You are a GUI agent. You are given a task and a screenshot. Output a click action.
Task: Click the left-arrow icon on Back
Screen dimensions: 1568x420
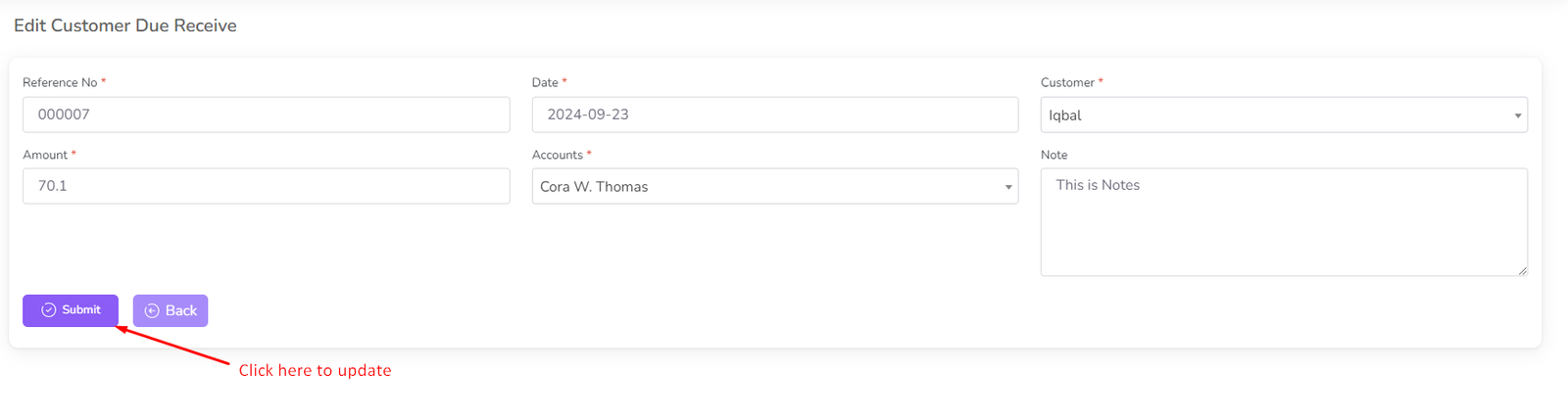point(152,311)
